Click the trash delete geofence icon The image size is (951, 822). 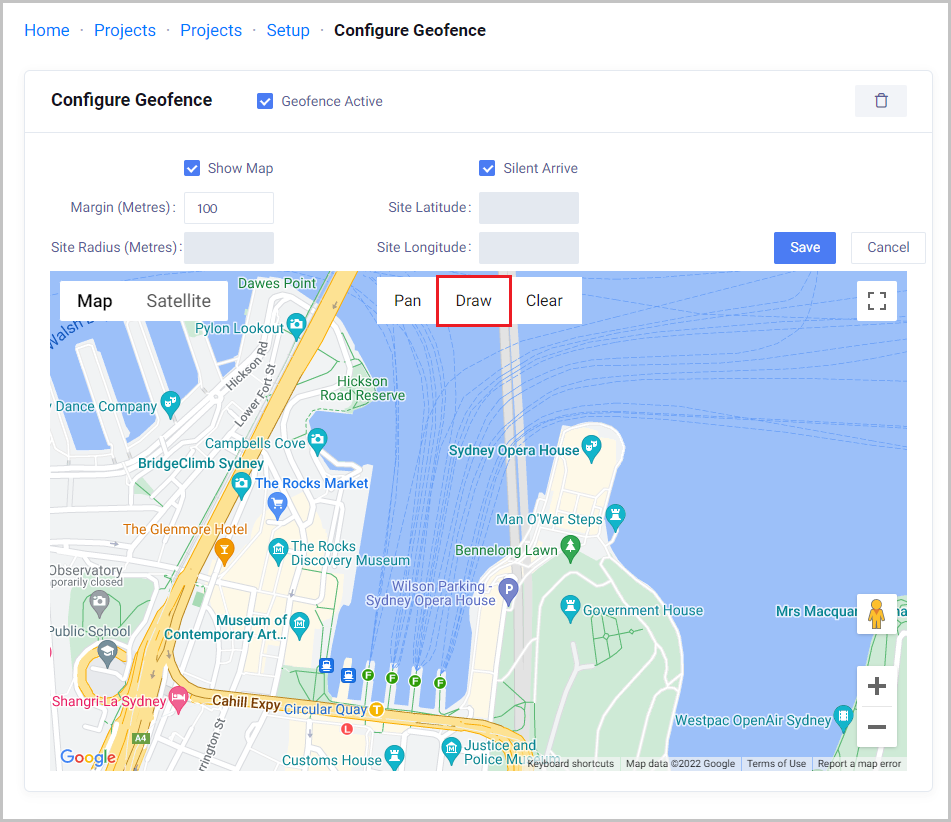pos(880,101)
